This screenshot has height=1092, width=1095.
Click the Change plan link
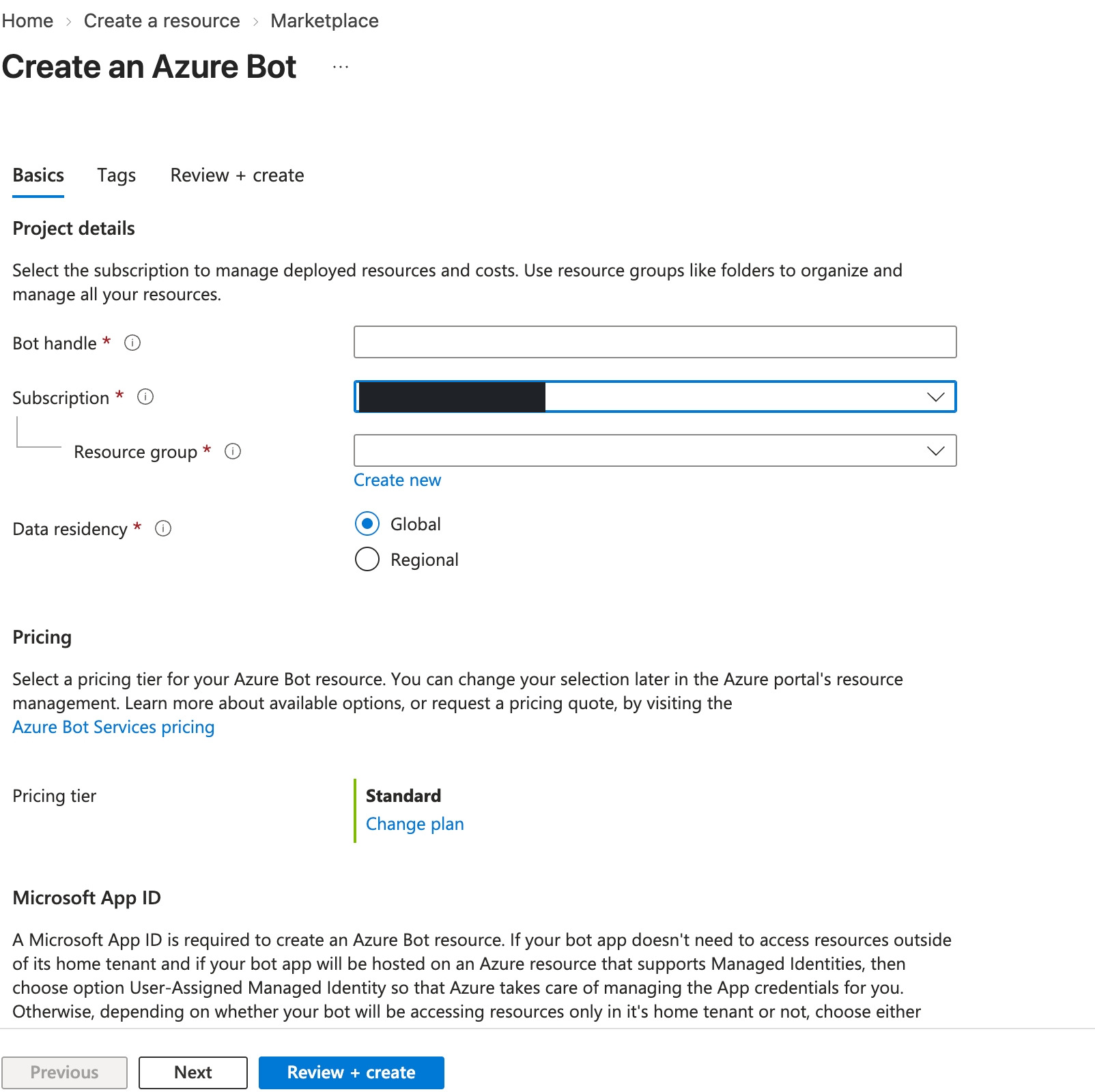(415, 824)
